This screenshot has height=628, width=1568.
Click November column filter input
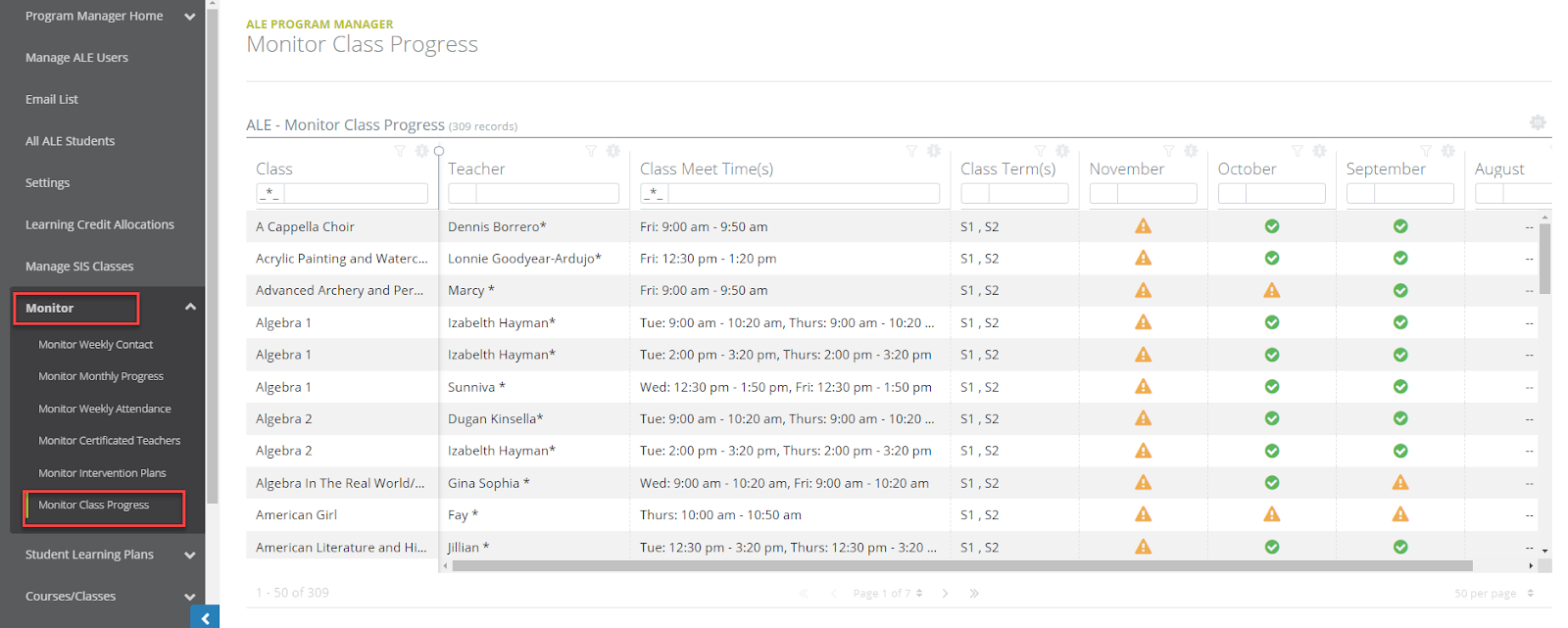click(1156, 194)
